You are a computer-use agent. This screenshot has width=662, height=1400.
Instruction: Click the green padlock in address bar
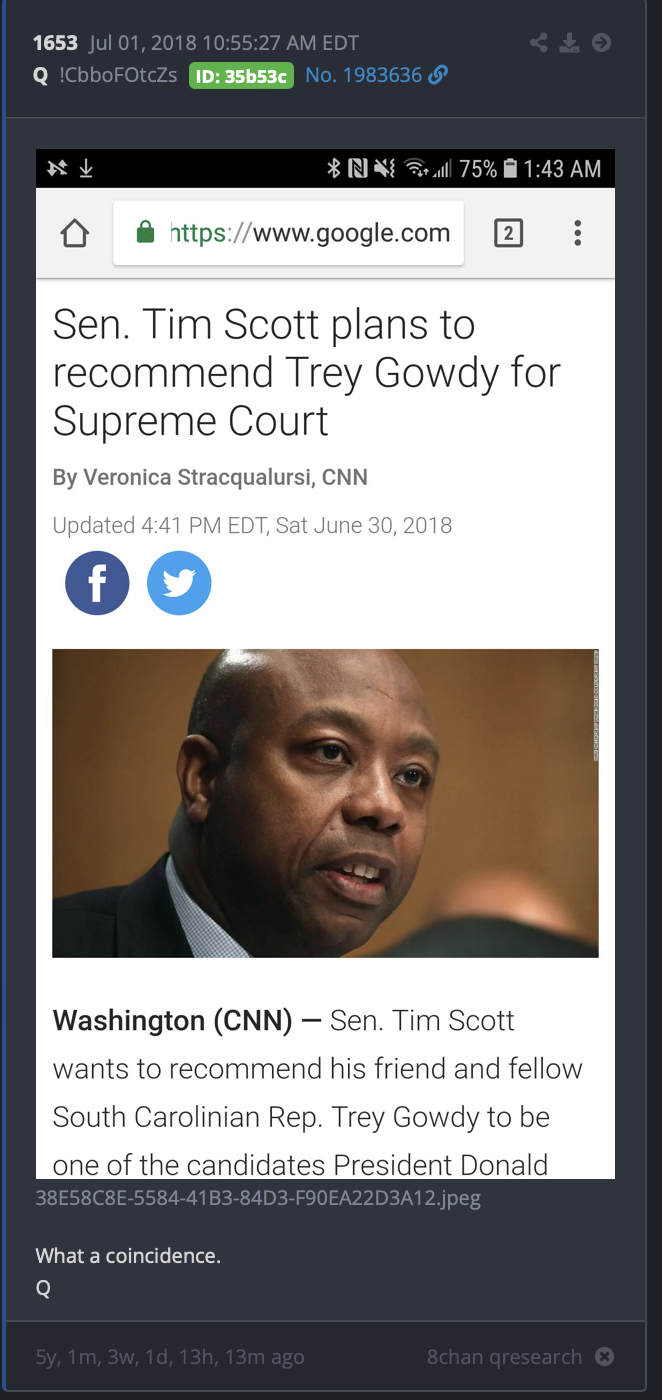[x=145, y=234]
